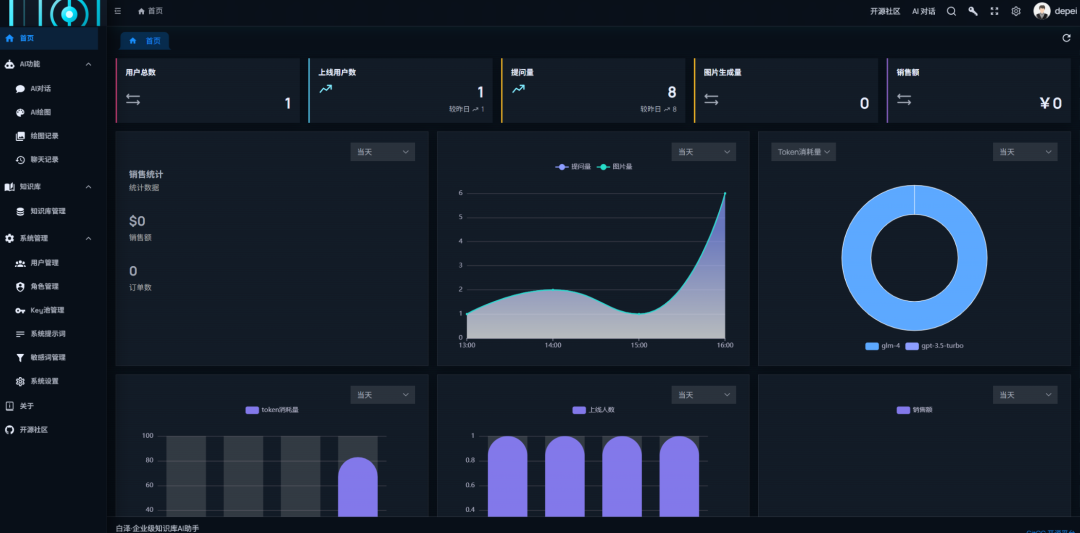Open the settings gear in header
This screenshot has width=1080, height=533.
pyautogui.click(x=1016, y=11)
